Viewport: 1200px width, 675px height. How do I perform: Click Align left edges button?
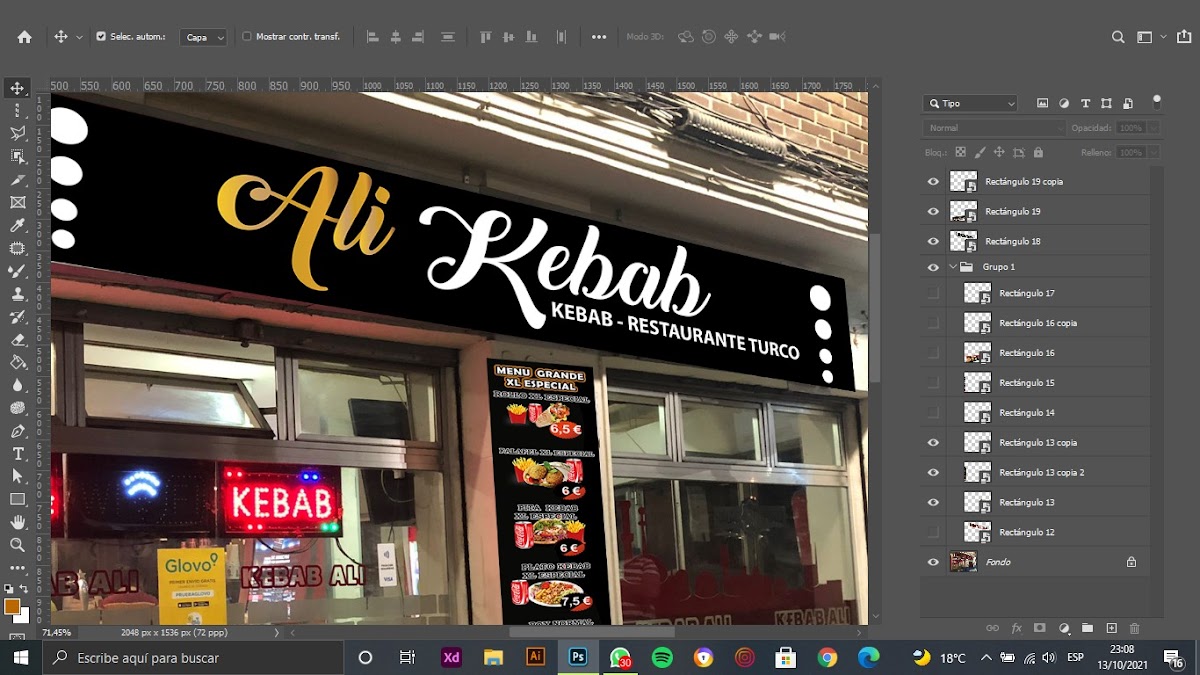(373, 37)
